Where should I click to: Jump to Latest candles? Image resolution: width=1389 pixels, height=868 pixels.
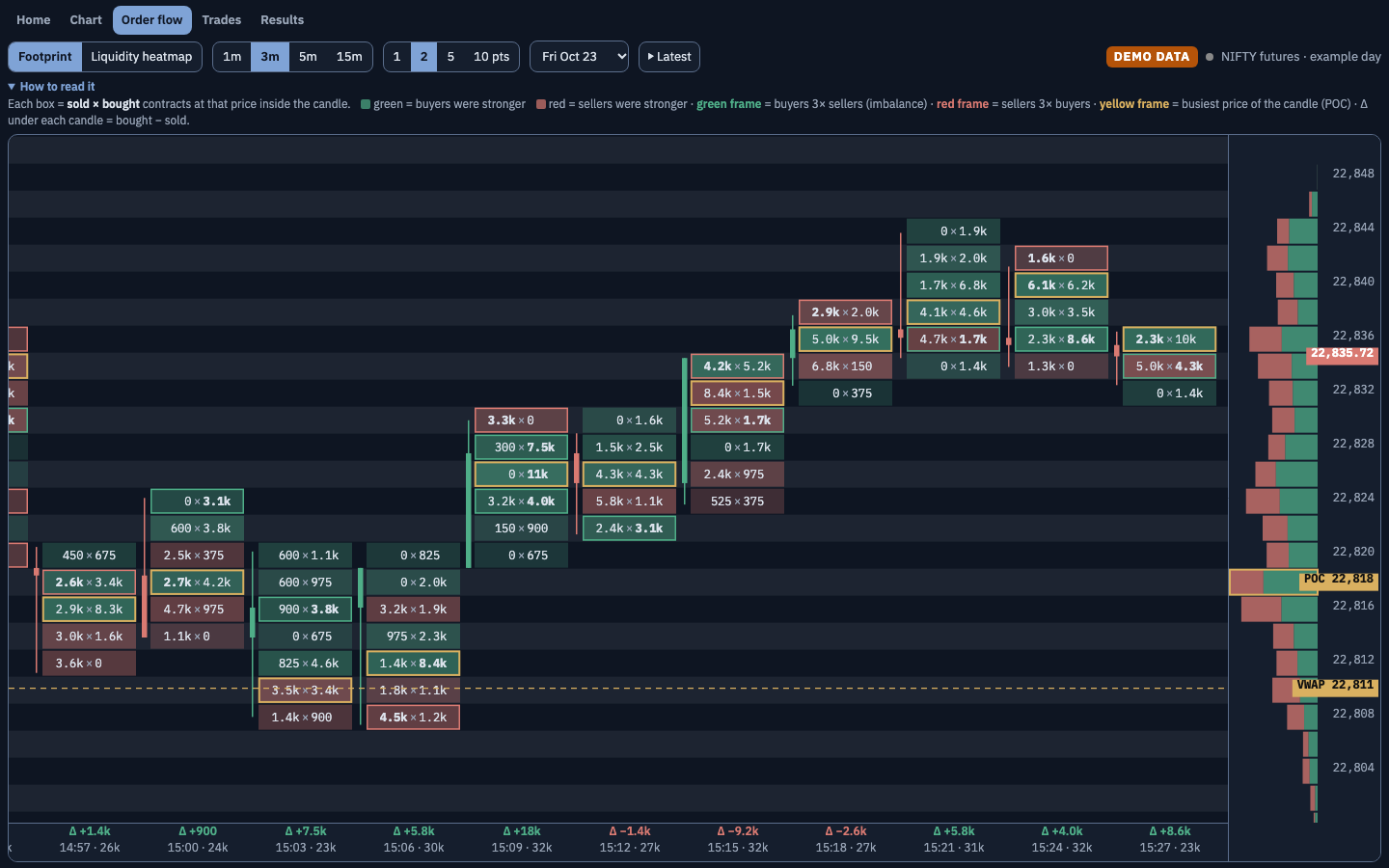[x=669, y=57]
